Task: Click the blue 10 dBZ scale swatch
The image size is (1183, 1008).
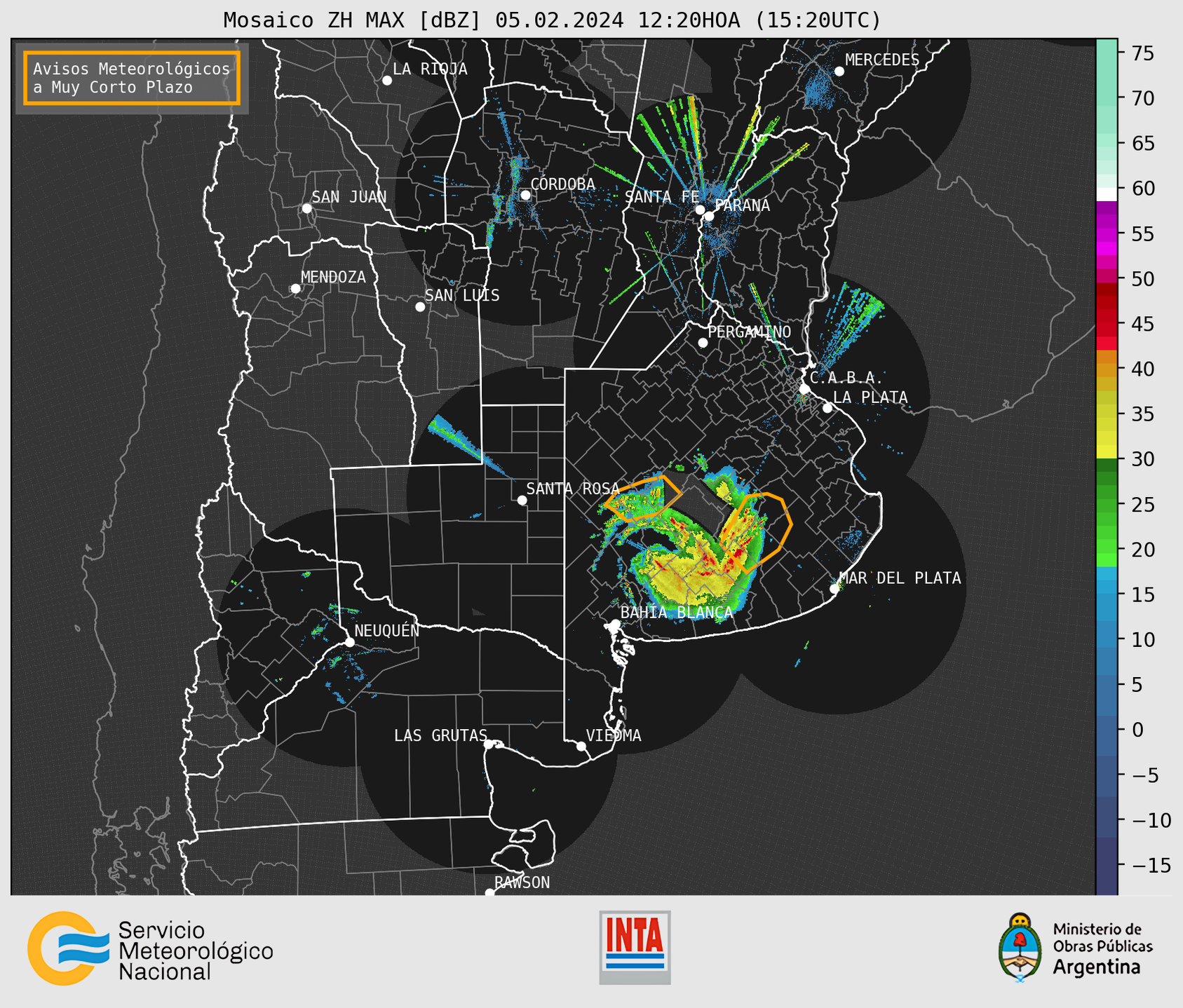Action: pyautogui.click(x=1107, y=639)
